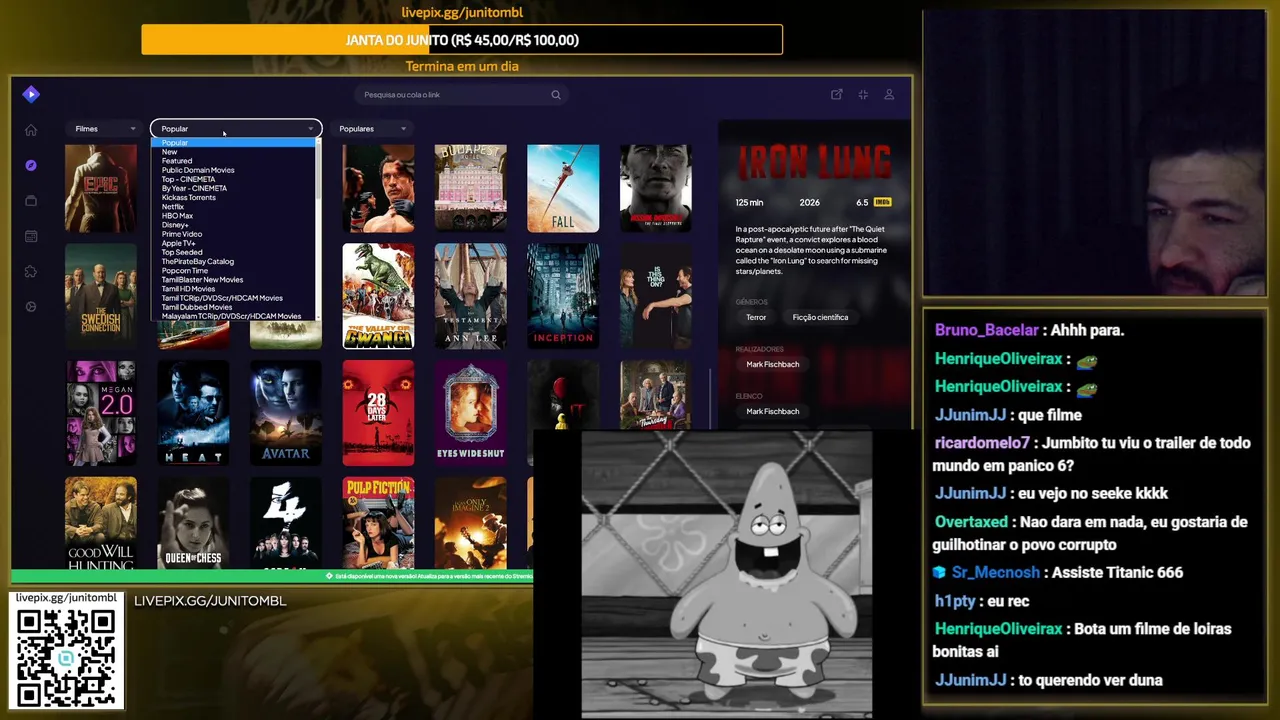Choose Top Seeded catalog option
Viewport: 1280px width, 720px height.
click(x=233, y=252)
